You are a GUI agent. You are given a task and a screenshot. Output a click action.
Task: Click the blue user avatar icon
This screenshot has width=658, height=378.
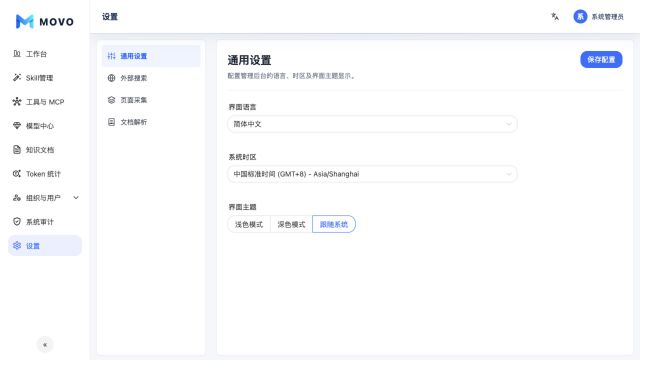[580, 17]
